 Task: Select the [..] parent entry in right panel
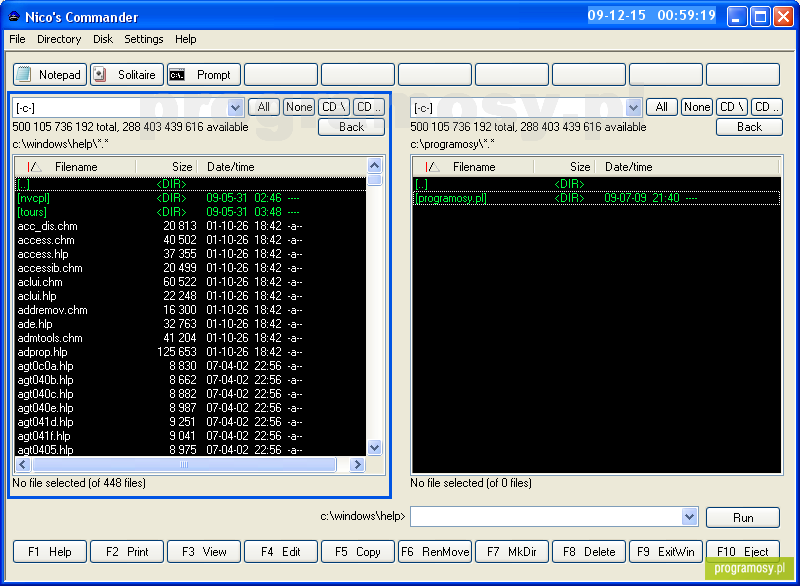coord(596,184)
